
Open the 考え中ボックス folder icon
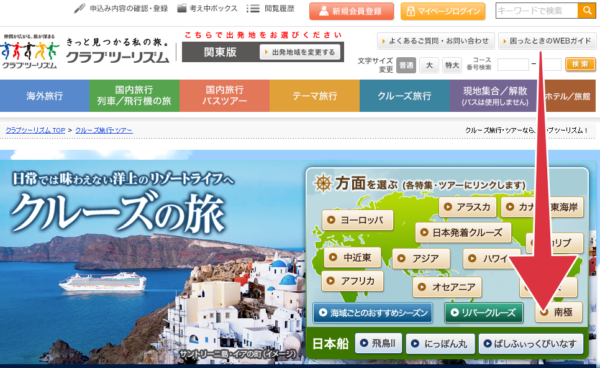[x=182, y=8]
